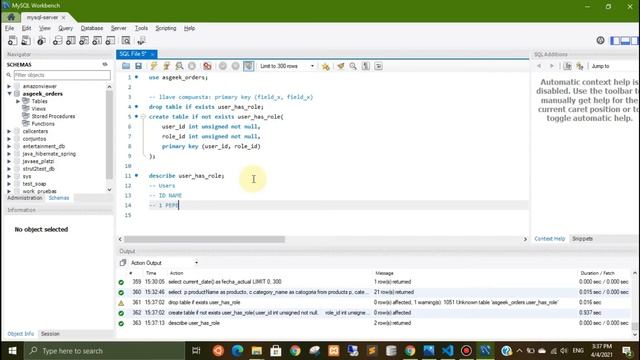The height and width of the screenshot is (360, 640).
Task: Fold the create table block at line 5
Action: 143,117
